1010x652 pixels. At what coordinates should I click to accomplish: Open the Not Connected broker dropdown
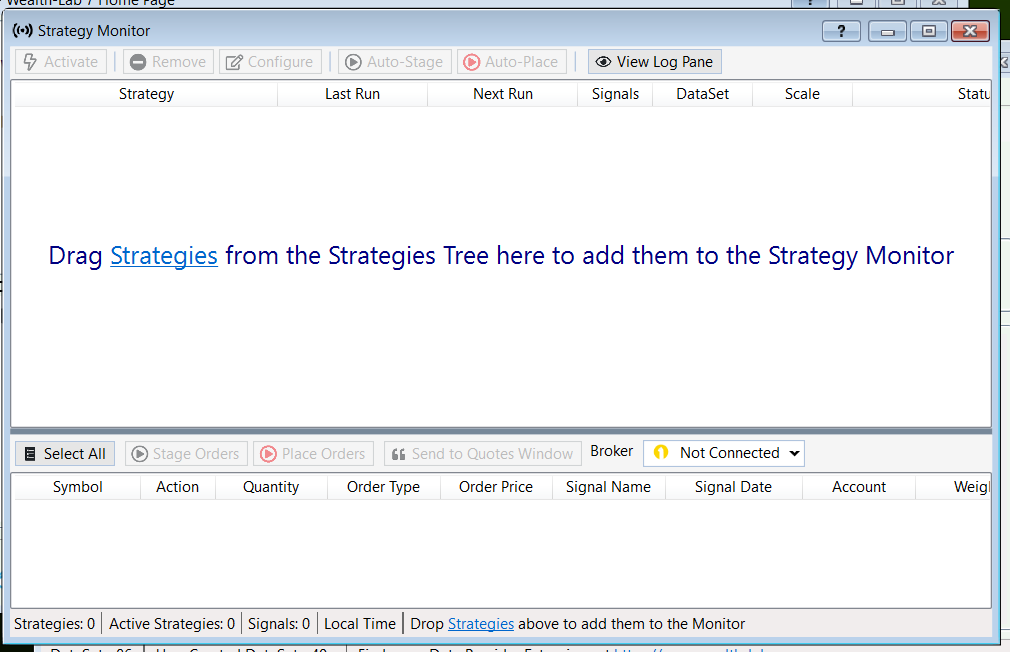point(724,453)
